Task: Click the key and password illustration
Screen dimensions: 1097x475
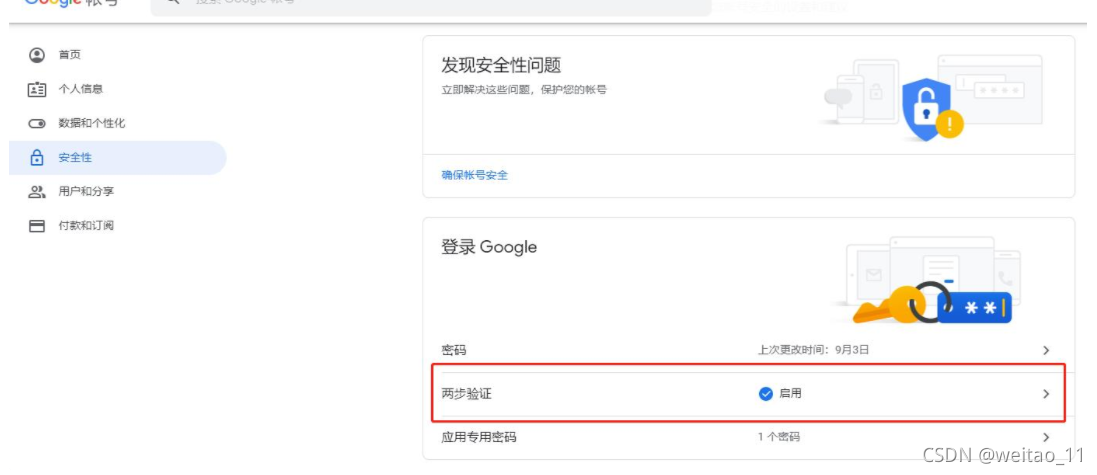Action: (x=926, y=280)
